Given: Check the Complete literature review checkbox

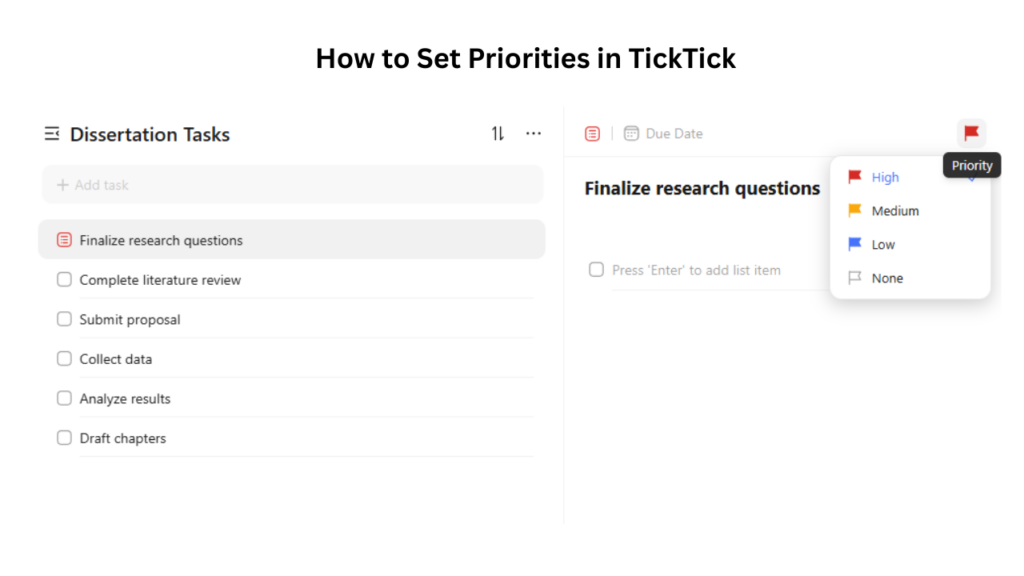Looking at the screenshot, I should click(x=64, y=280).
